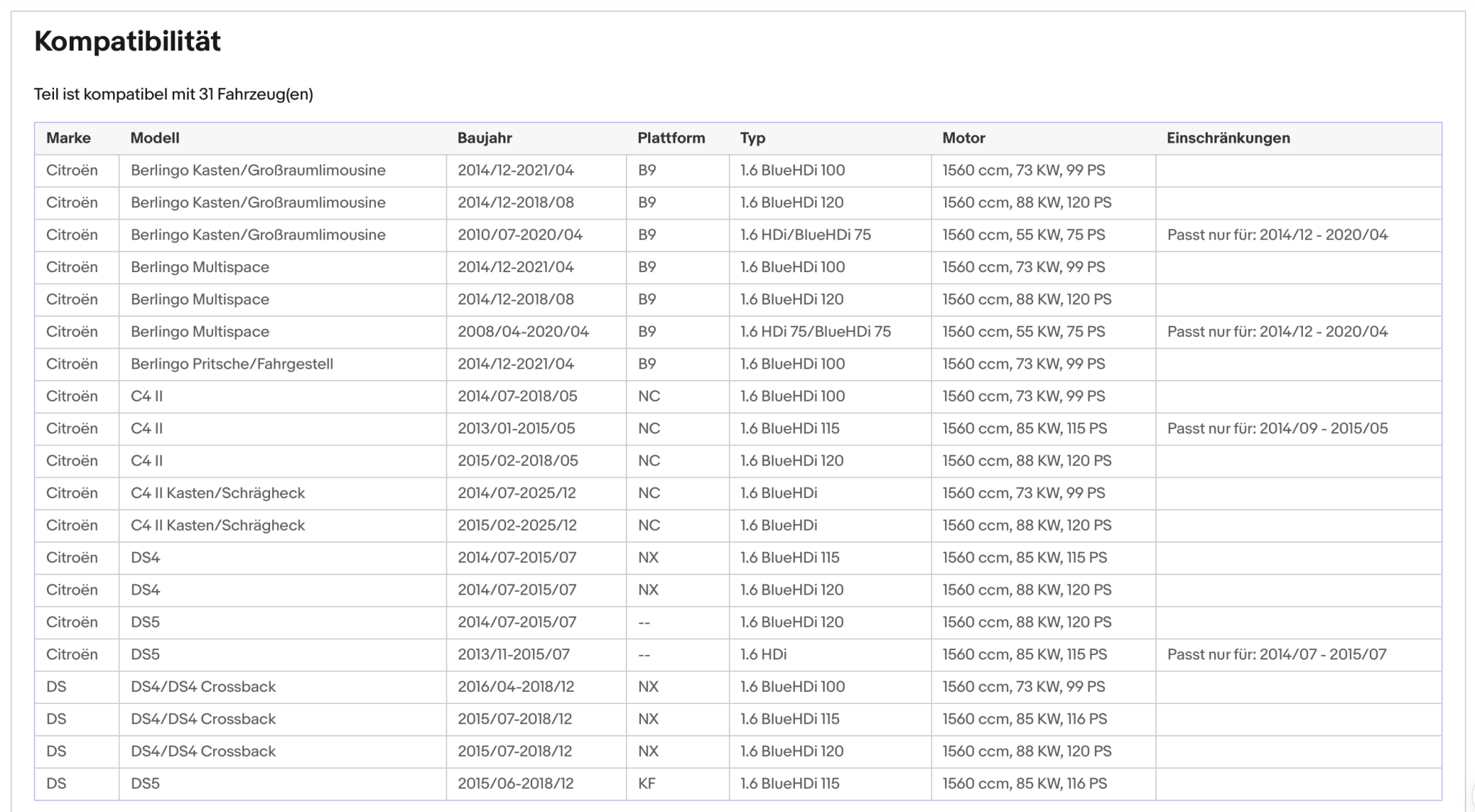Screen dimensions: 1475x812
Task: Click restriction text in the 2008/04-2020/04 row
Action: (1277, 332)
